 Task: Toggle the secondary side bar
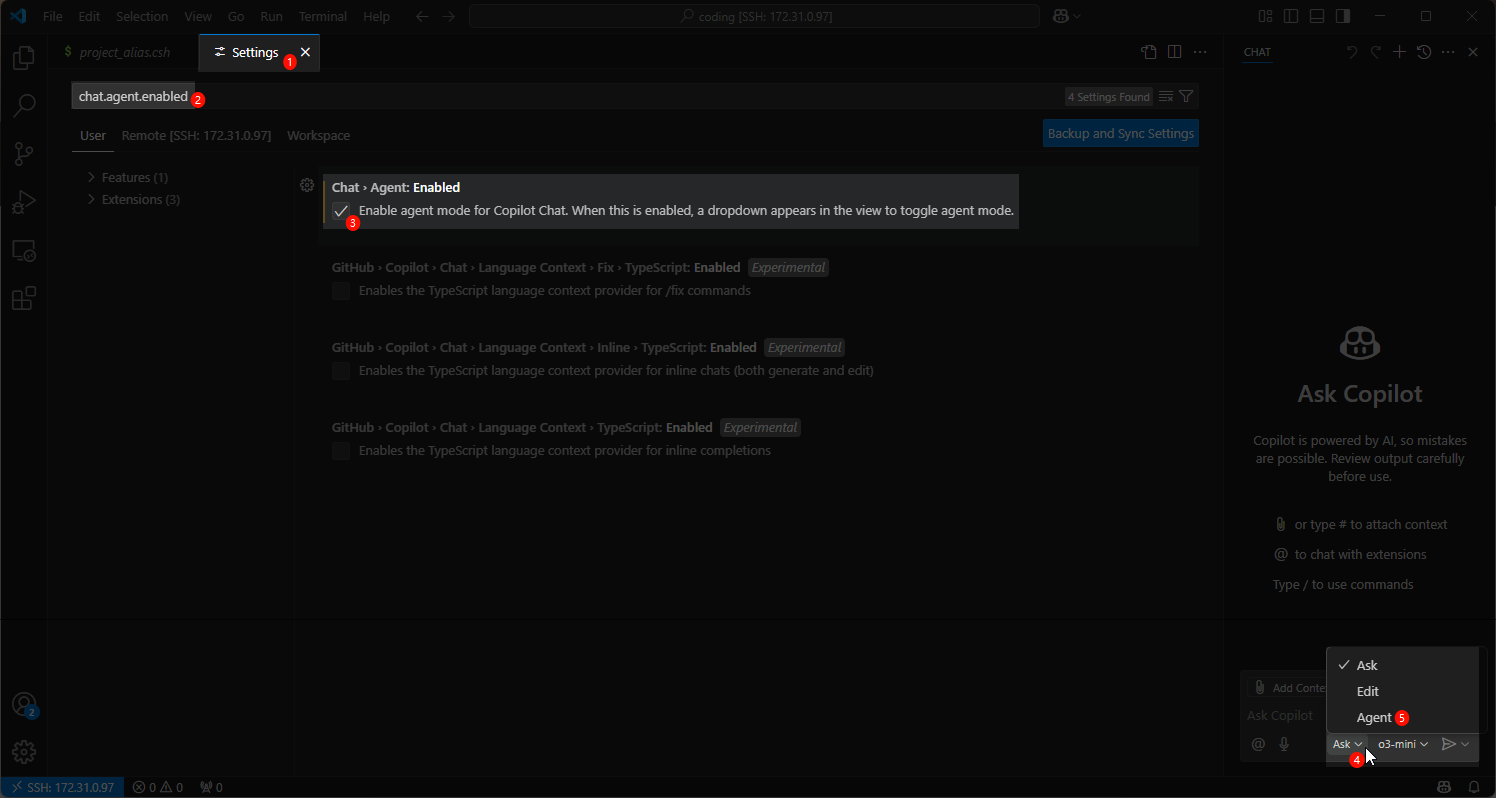pyautogui.click(x=1344, y=16)
